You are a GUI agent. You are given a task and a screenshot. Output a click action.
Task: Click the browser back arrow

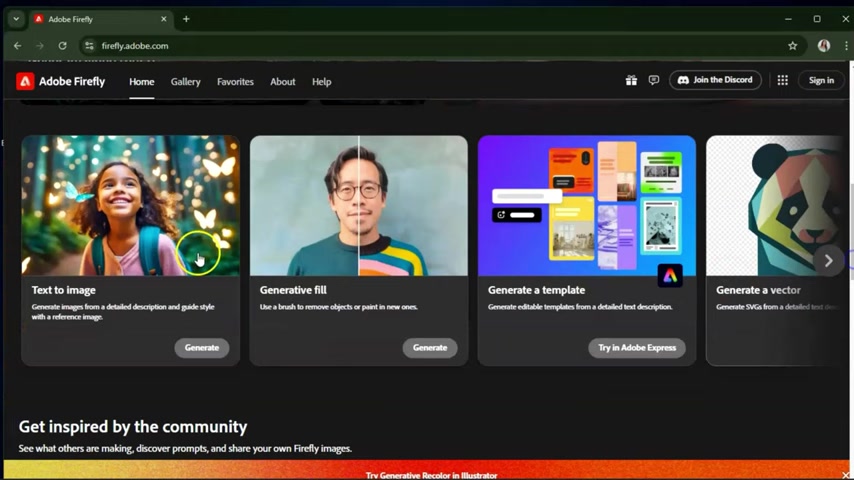tap(17, 46)
